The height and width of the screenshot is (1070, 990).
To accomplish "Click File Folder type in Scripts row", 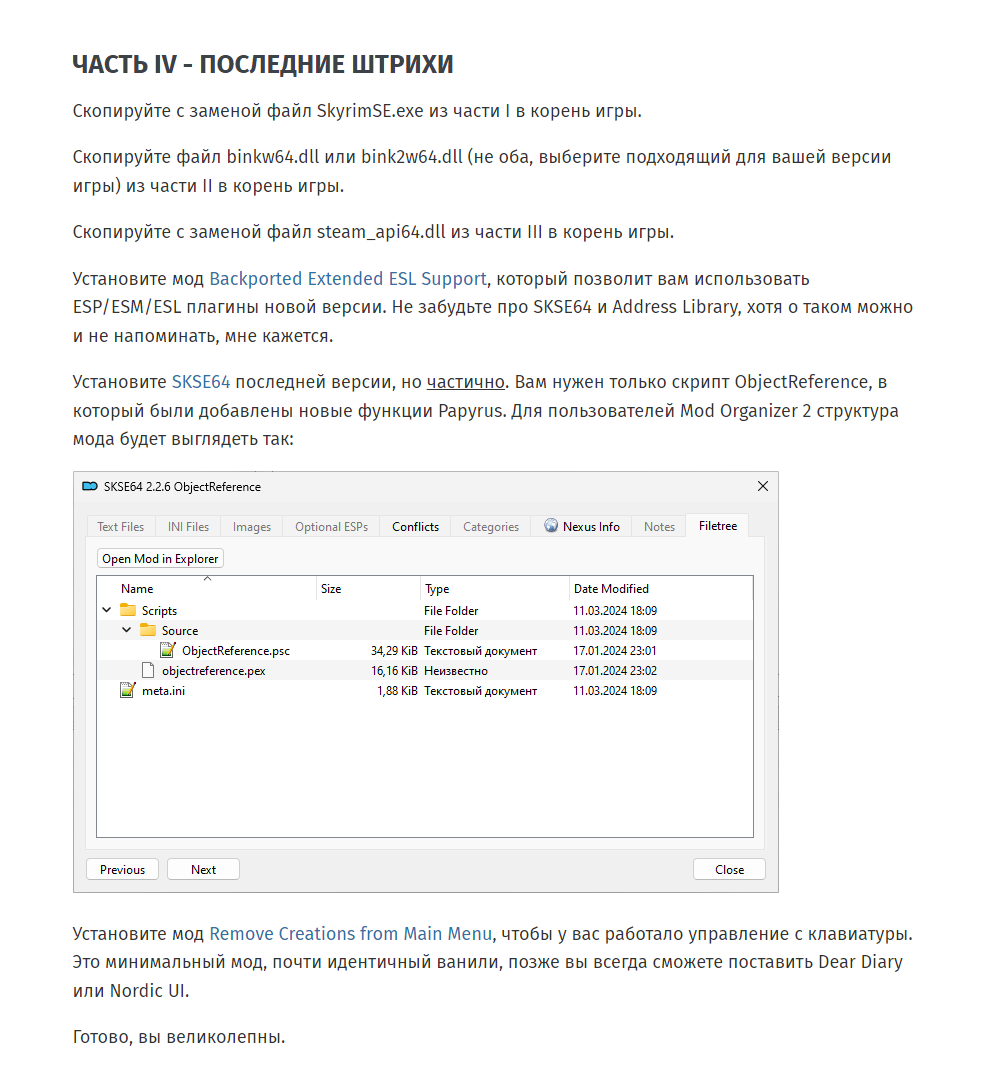I will [x=451, y=610].
